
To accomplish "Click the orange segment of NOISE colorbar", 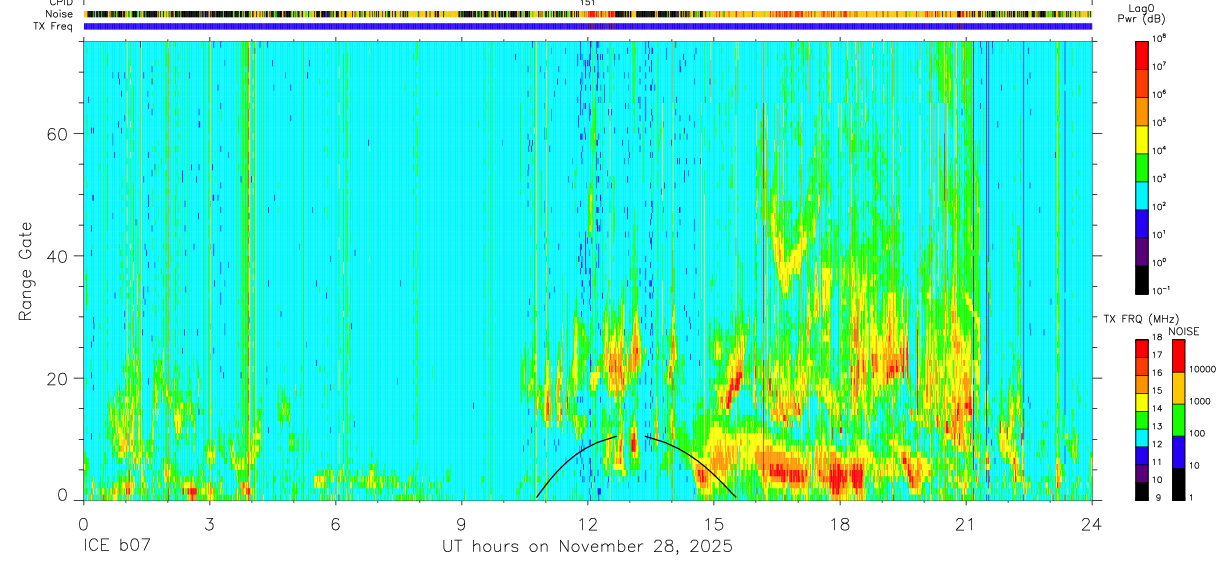I will (1178, 388).
